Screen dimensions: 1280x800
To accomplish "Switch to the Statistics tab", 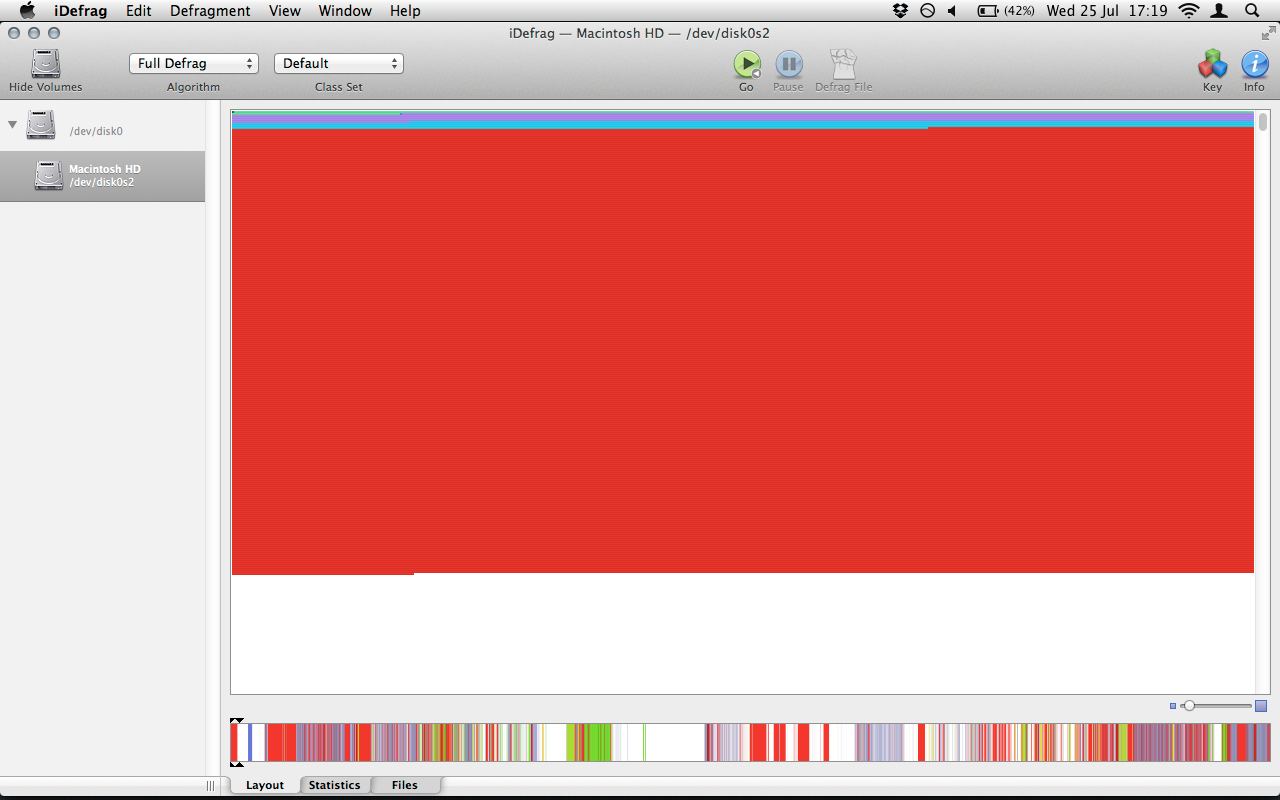I will pos(334,785).
